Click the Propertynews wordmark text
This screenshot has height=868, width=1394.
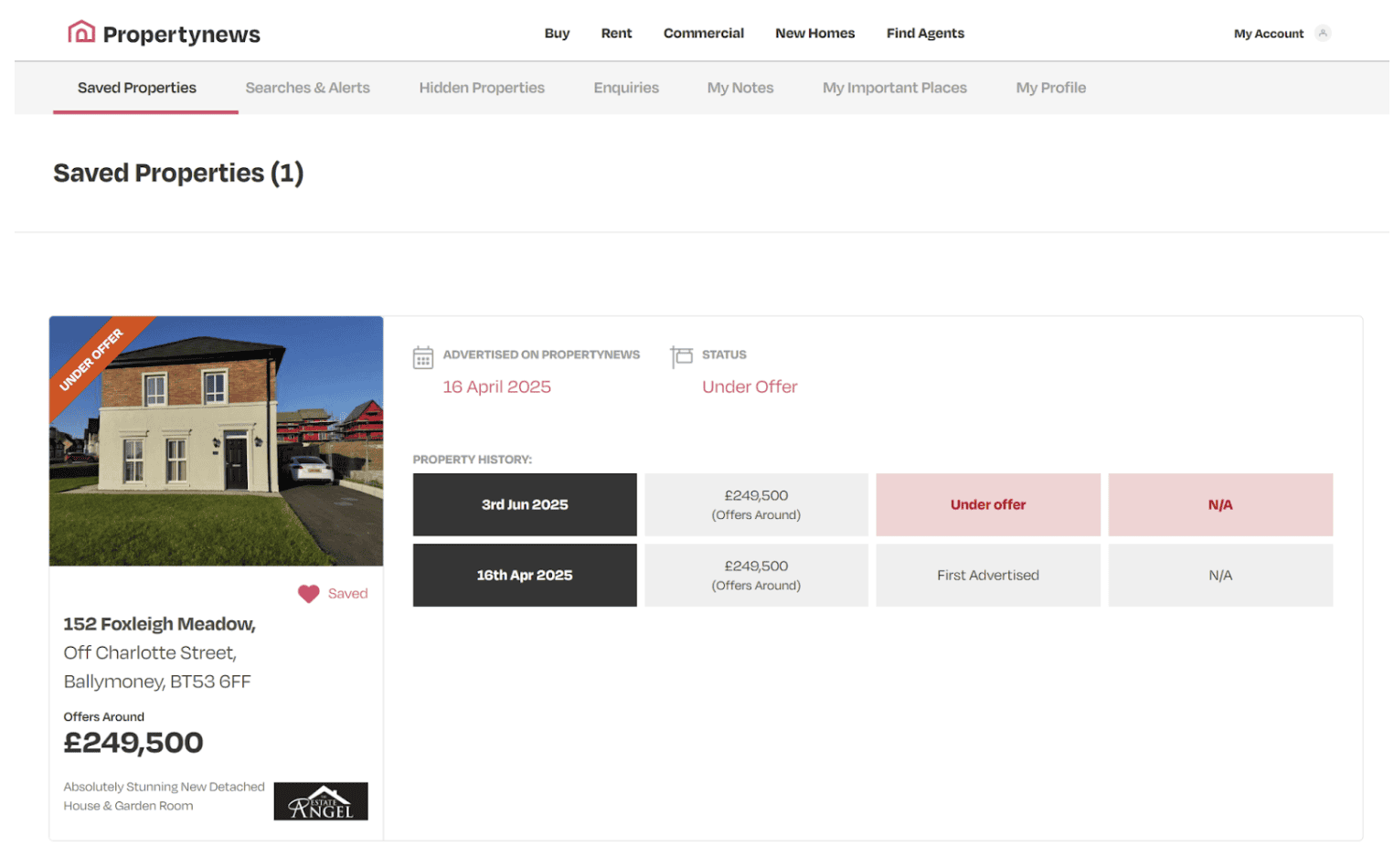181,35
